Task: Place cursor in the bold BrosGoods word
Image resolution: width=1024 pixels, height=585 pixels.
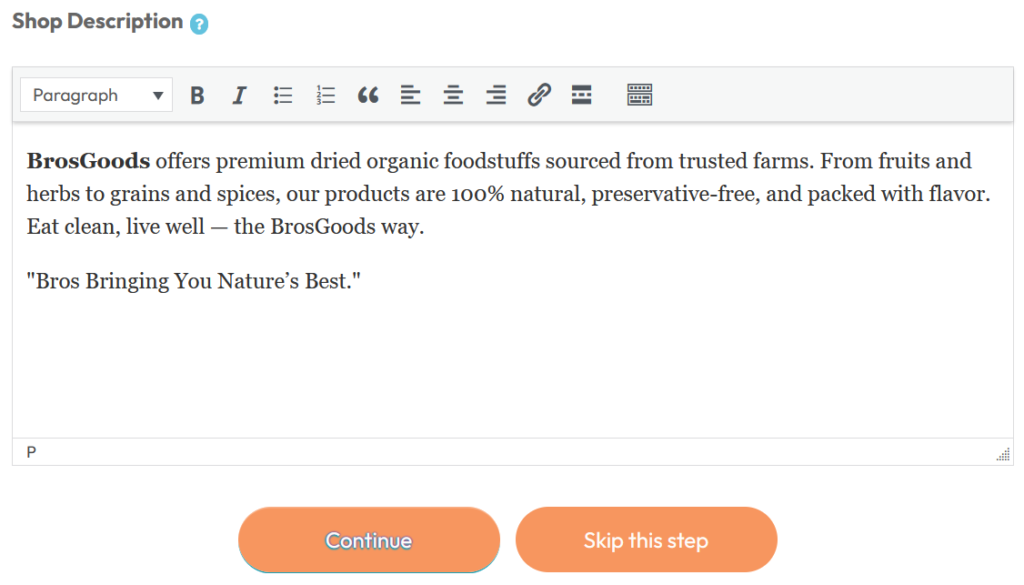Action: tap(88, 161)
